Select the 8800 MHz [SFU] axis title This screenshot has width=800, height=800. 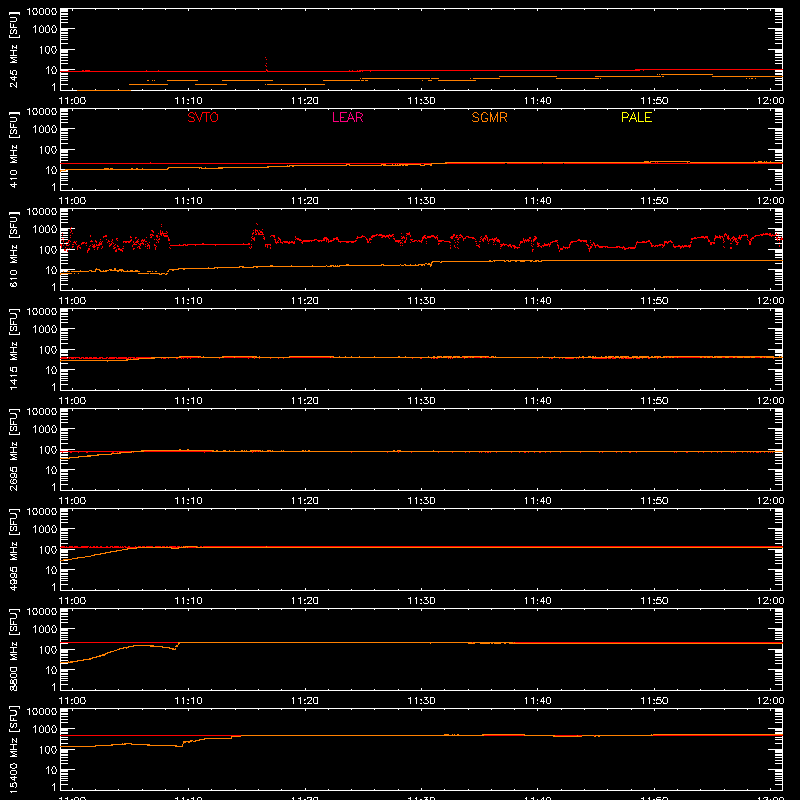click(13, 649)
